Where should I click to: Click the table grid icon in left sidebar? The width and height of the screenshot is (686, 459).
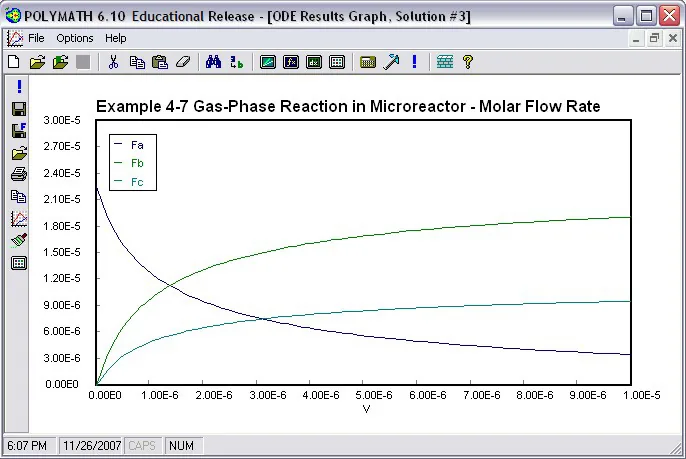(x=19, y=263)
